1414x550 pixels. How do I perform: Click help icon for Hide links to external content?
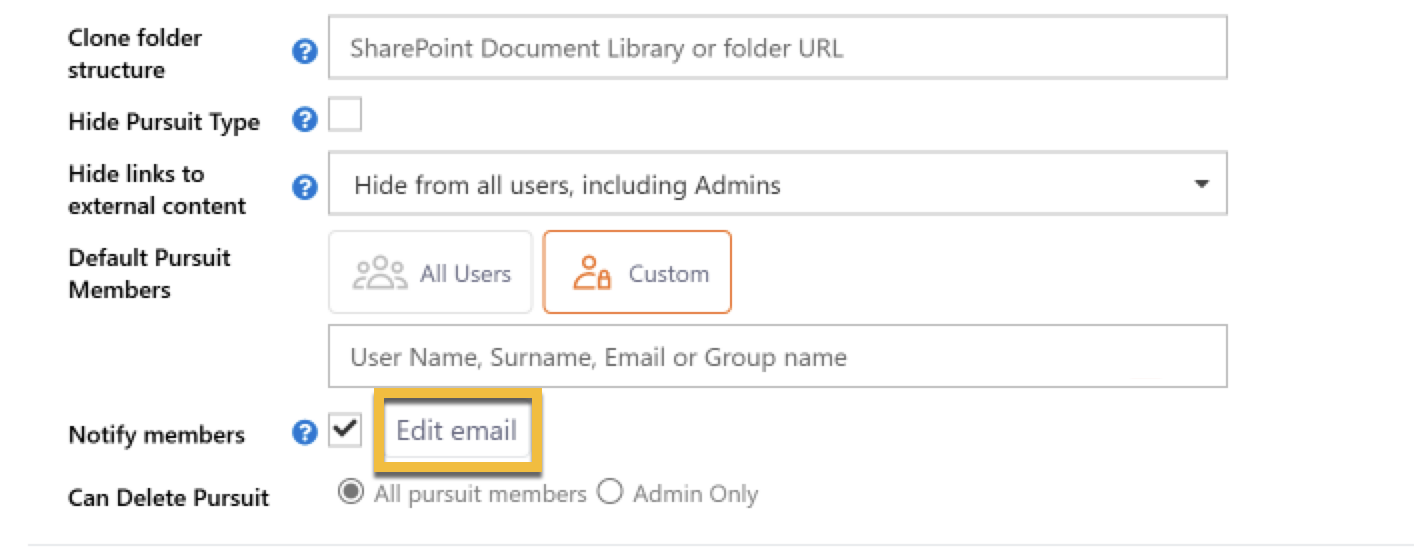[305, 187]
